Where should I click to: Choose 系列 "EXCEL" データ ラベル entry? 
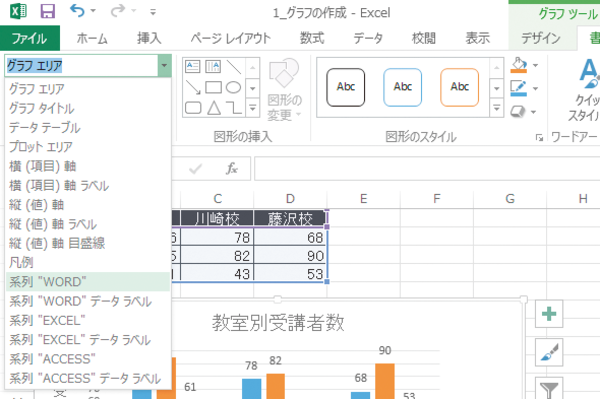coord(88,340)
